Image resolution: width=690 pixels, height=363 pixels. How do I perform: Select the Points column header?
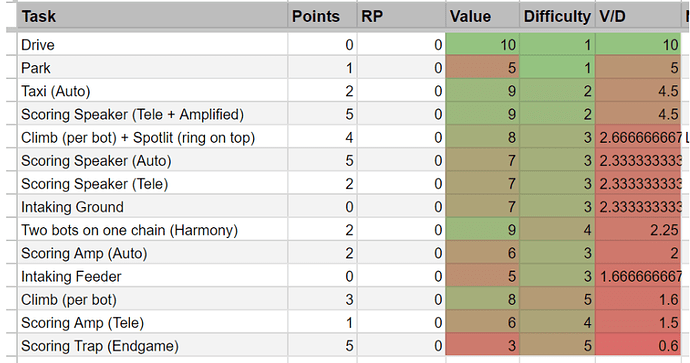tap(322, 17)
